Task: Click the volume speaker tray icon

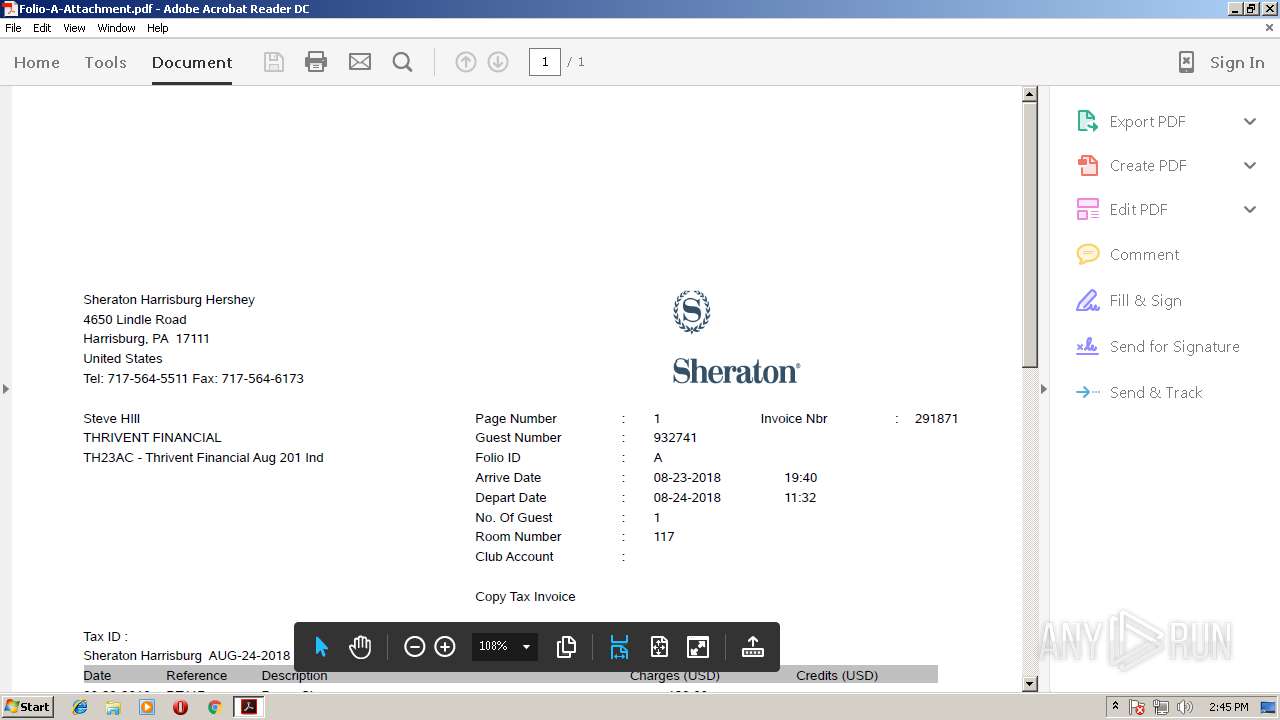Action: (1185, 707)
